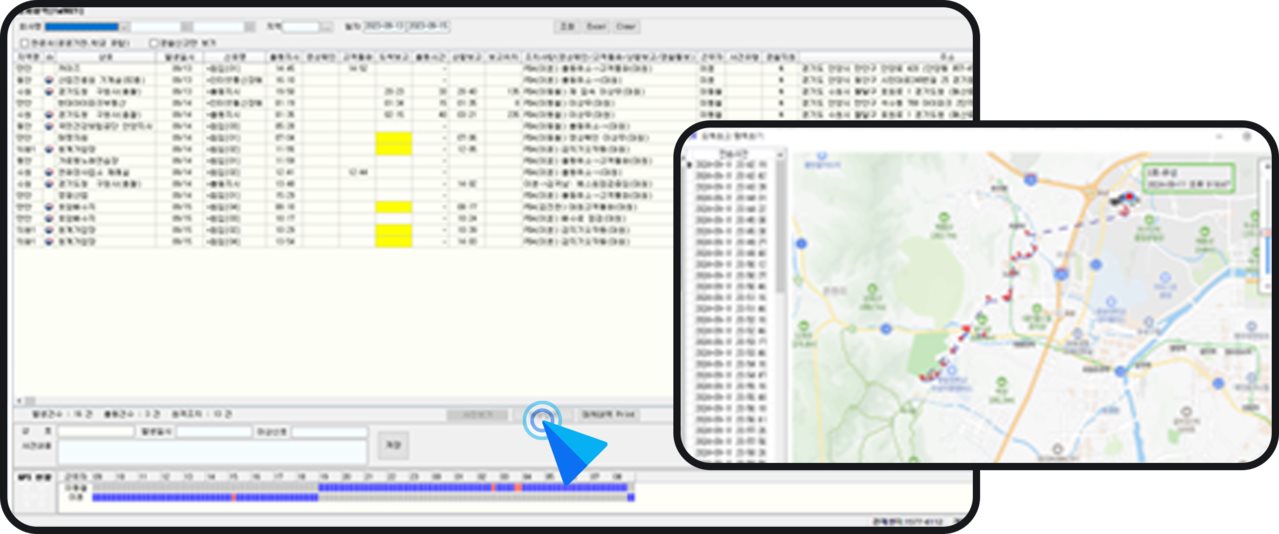The height and width of the screenshot is (534, 1279).
Task: Click the 조회 search button
Action: tap(567, 26)
